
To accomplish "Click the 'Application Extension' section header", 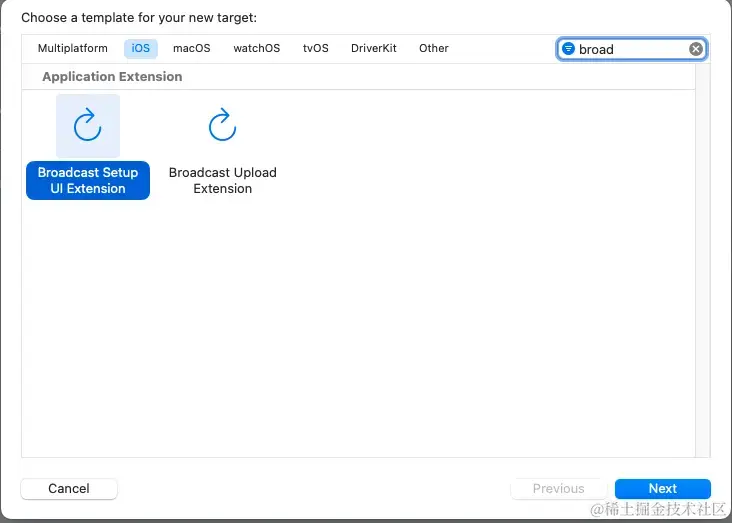I will (112, 77).
